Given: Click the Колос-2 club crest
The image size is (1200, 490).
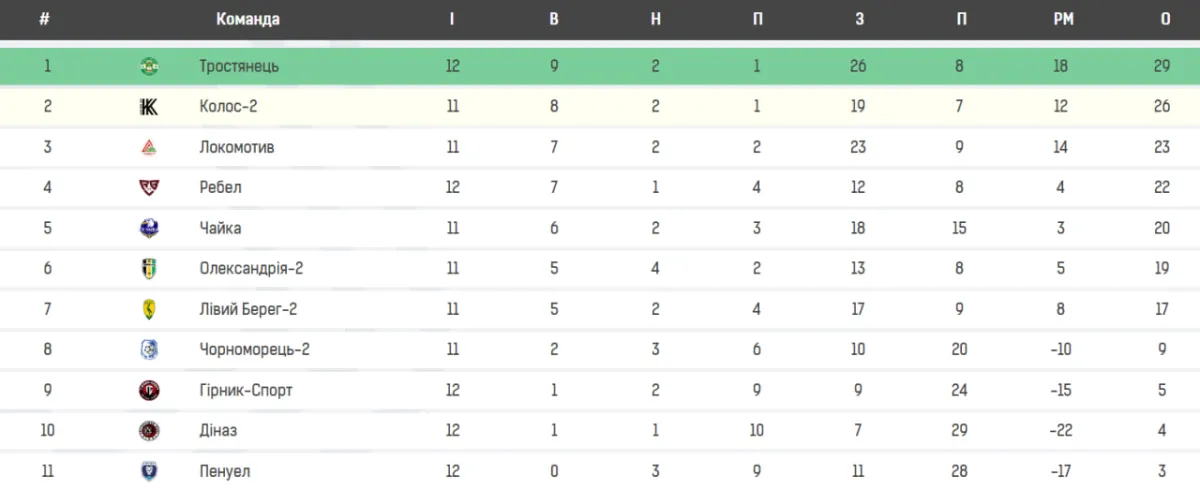Looking at the screenshot, I should click(x=149, y=107).
